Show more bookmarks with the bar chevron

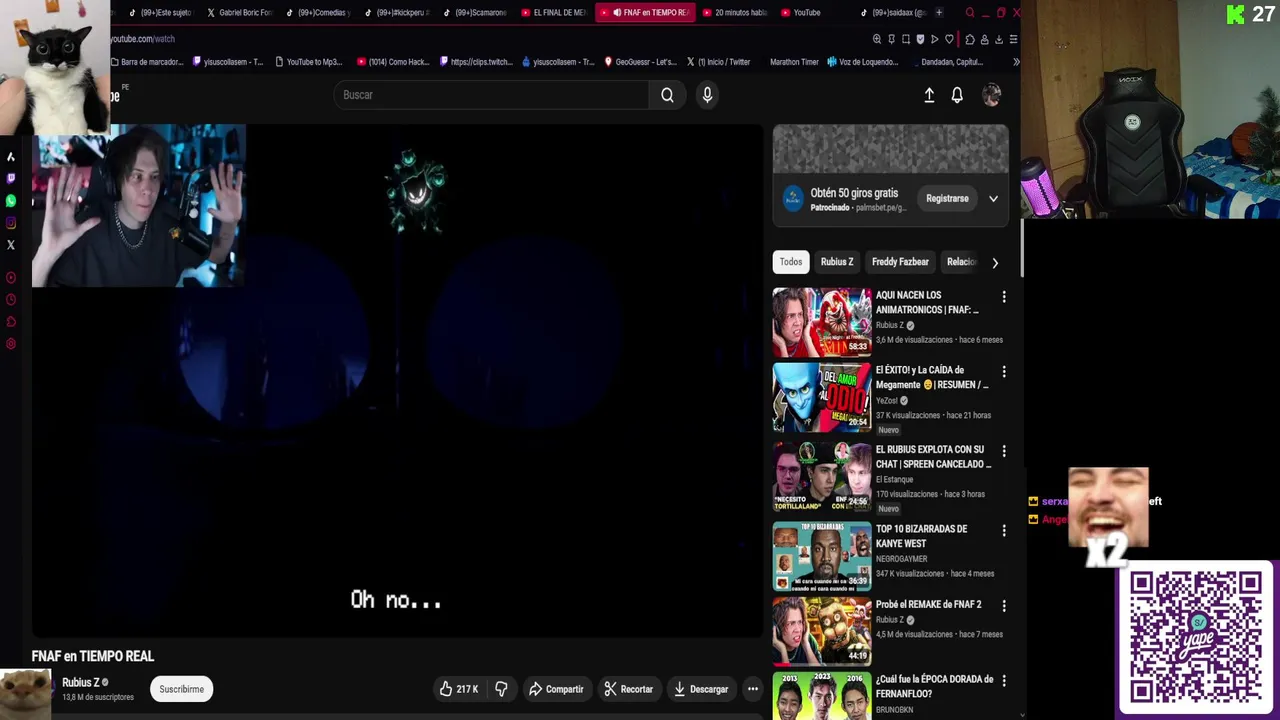pos(1016,62)
